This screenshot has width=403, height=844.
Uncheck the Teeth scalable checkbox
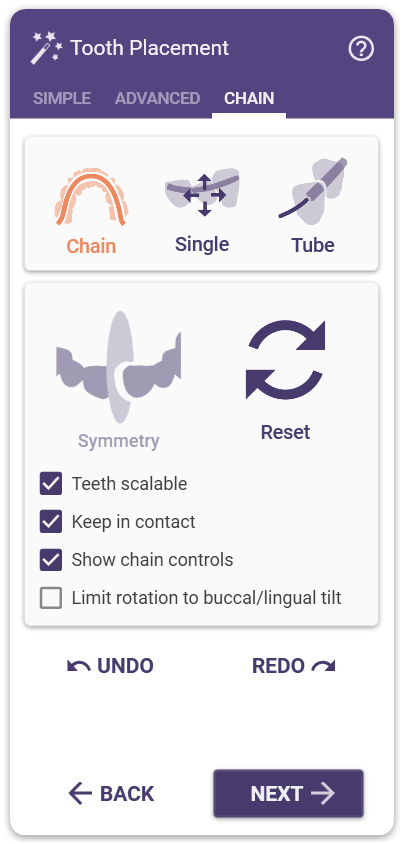[51, 484]
